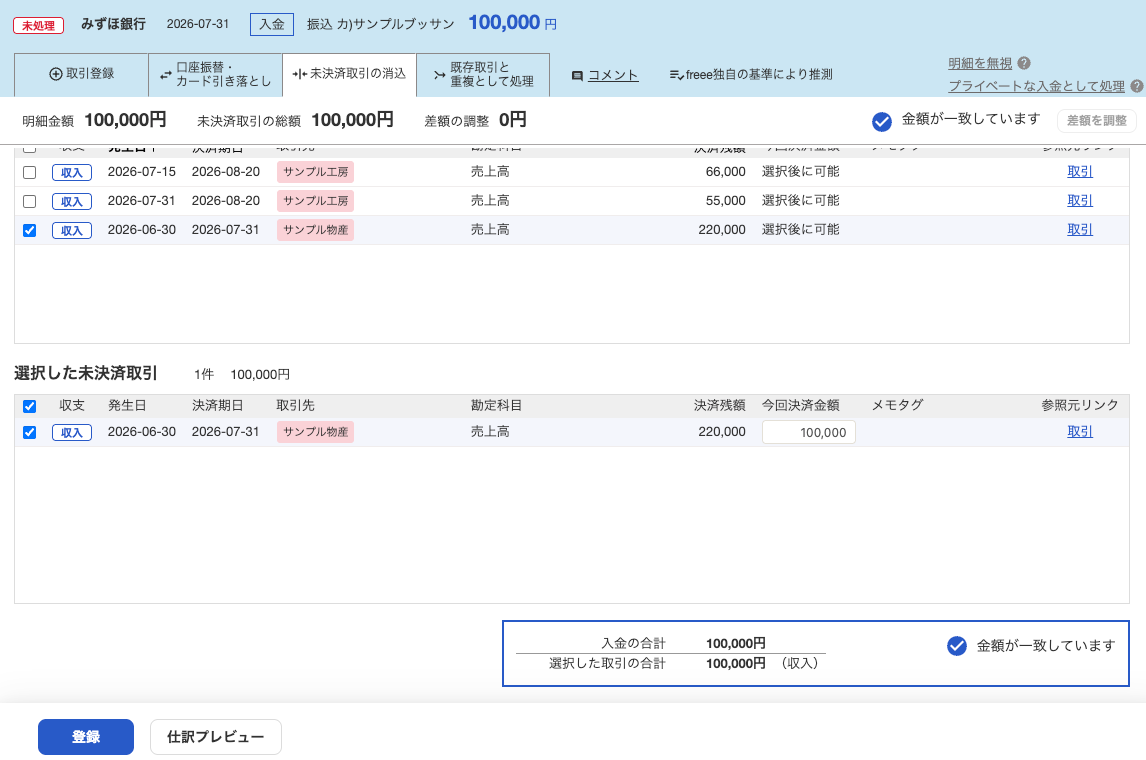This screenshot has height=760, width=1146.
Task: Uncheck the サンプル物産 row in upper list
Action: (29, 230)
